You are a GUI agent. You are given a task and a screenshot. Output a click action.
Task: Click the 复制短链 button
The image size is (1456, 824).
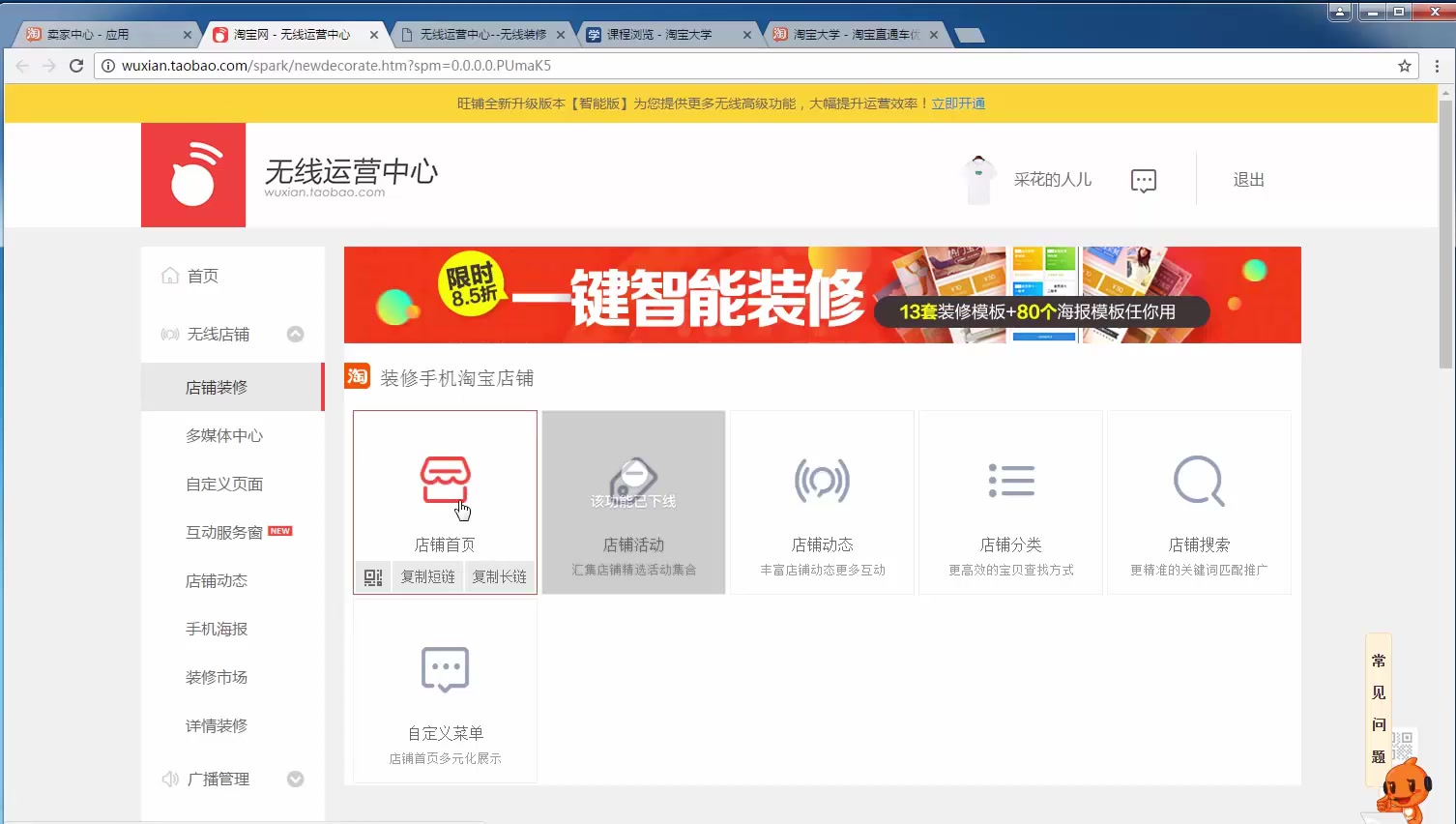click(428, 577)
